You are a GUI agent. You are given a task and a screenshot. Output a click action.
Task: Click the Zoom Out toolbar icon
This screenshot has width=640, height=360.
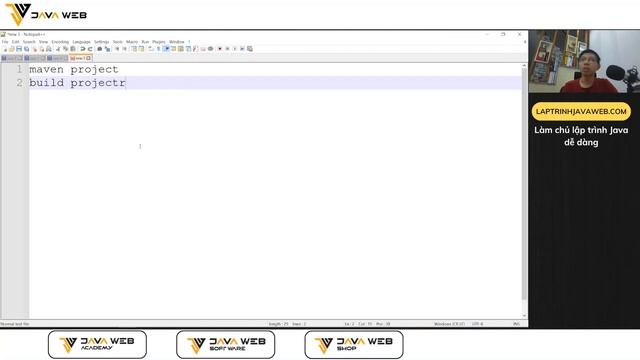pyautogui.click(x=124, y=49)
